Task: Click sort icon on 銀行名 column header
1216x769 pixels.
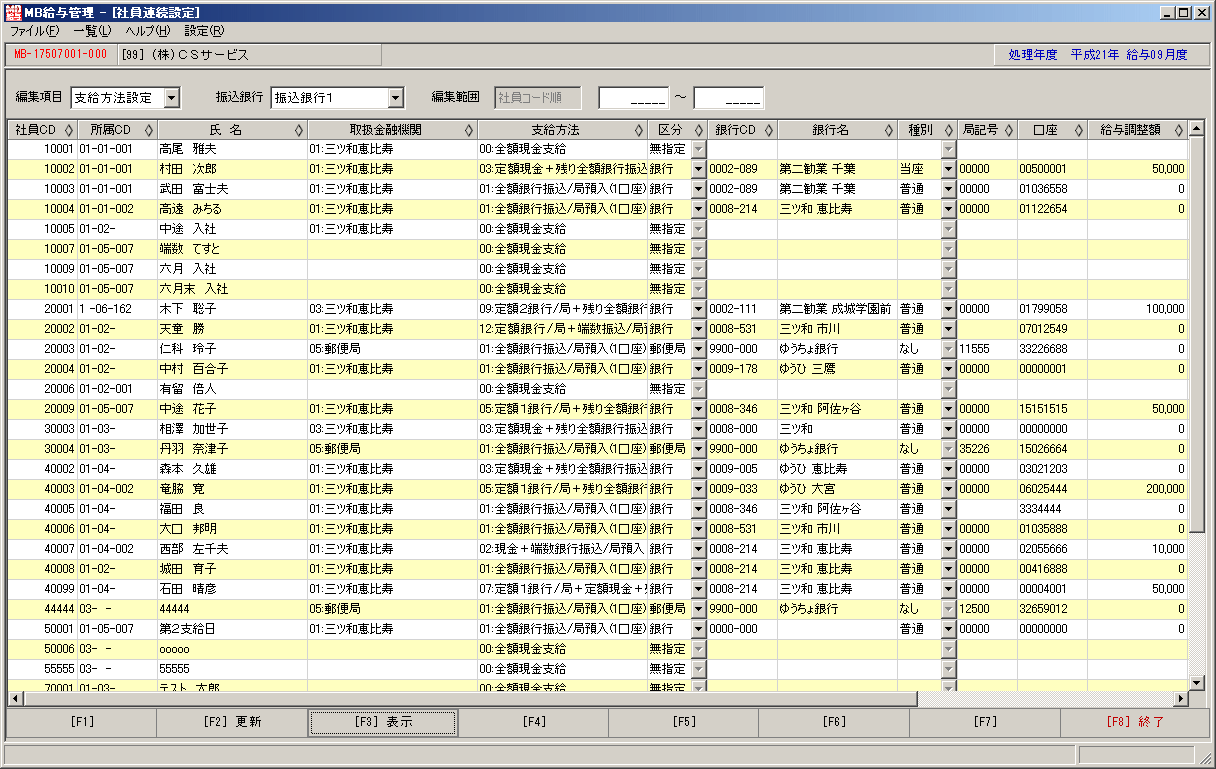Action: coord(889,130)
